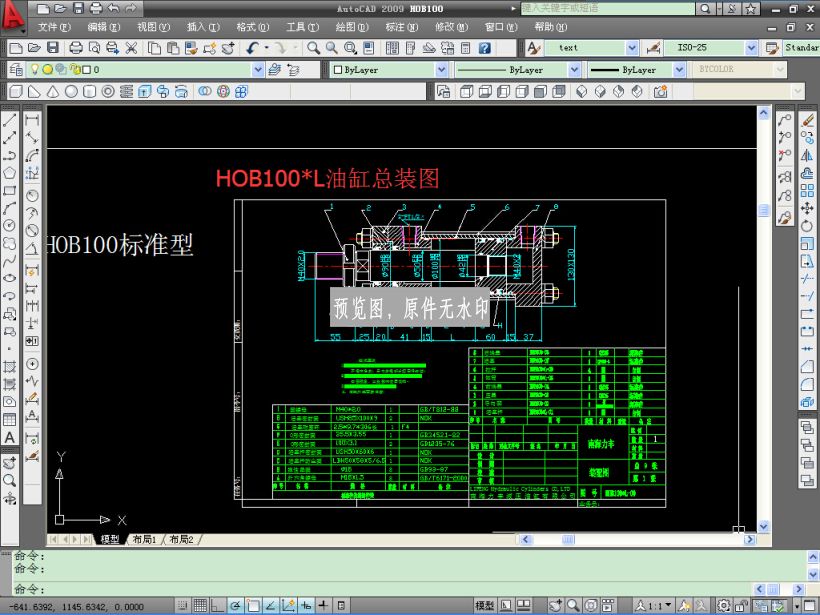Toggle Grid display in status bar

click(x=200, y=606)
